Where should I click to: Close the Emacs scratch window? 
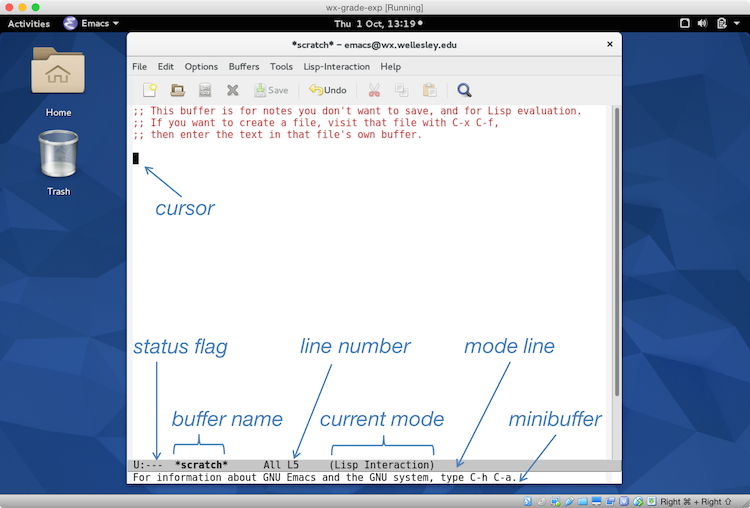pos(609,44)
